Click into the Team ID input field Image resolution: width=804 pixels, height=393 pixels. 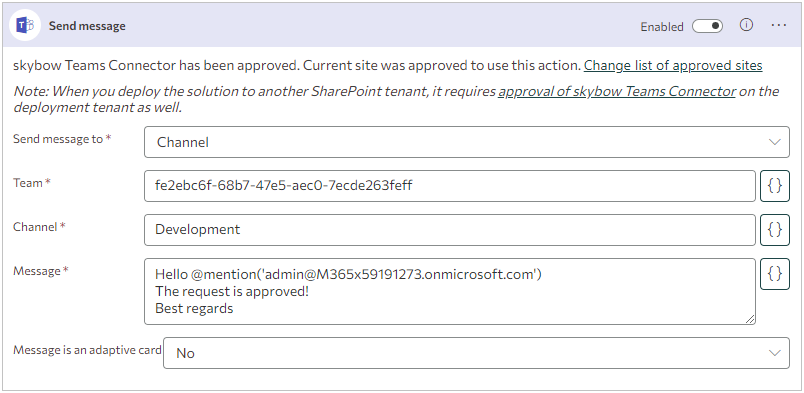pos(450,186)
